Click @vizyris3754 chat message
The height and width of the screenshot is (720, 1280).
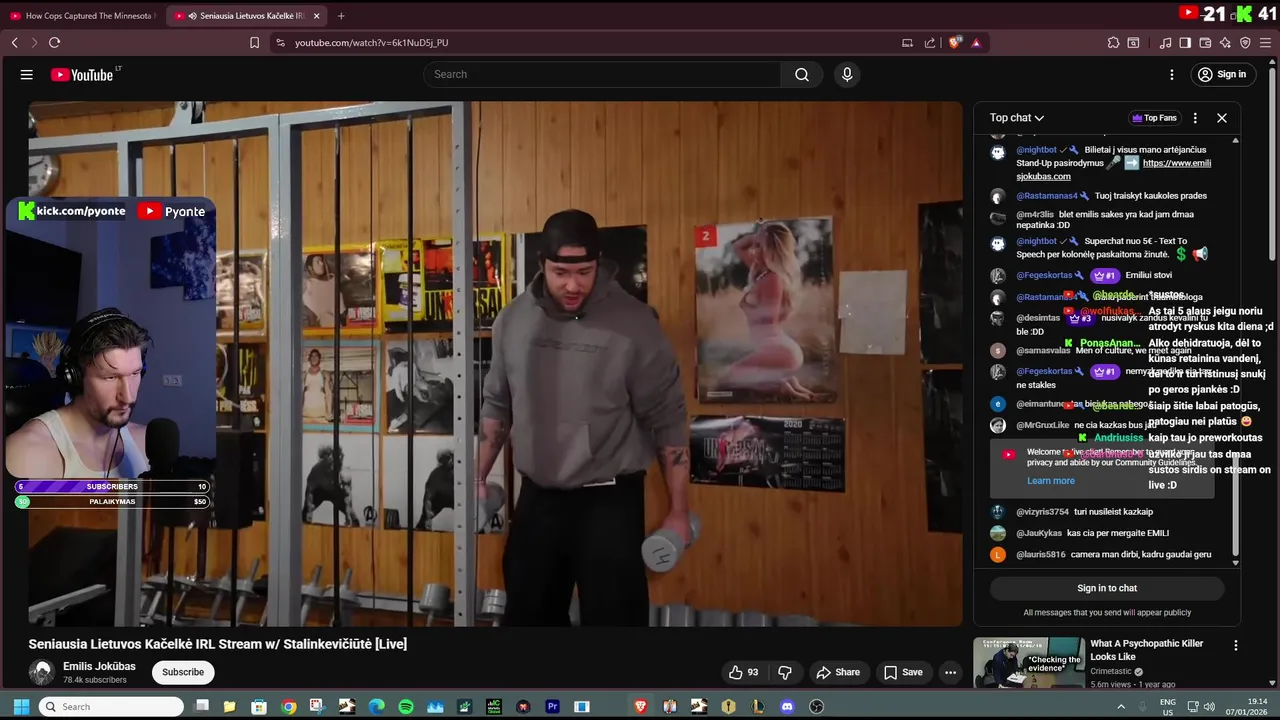[x=1072, y=512]
